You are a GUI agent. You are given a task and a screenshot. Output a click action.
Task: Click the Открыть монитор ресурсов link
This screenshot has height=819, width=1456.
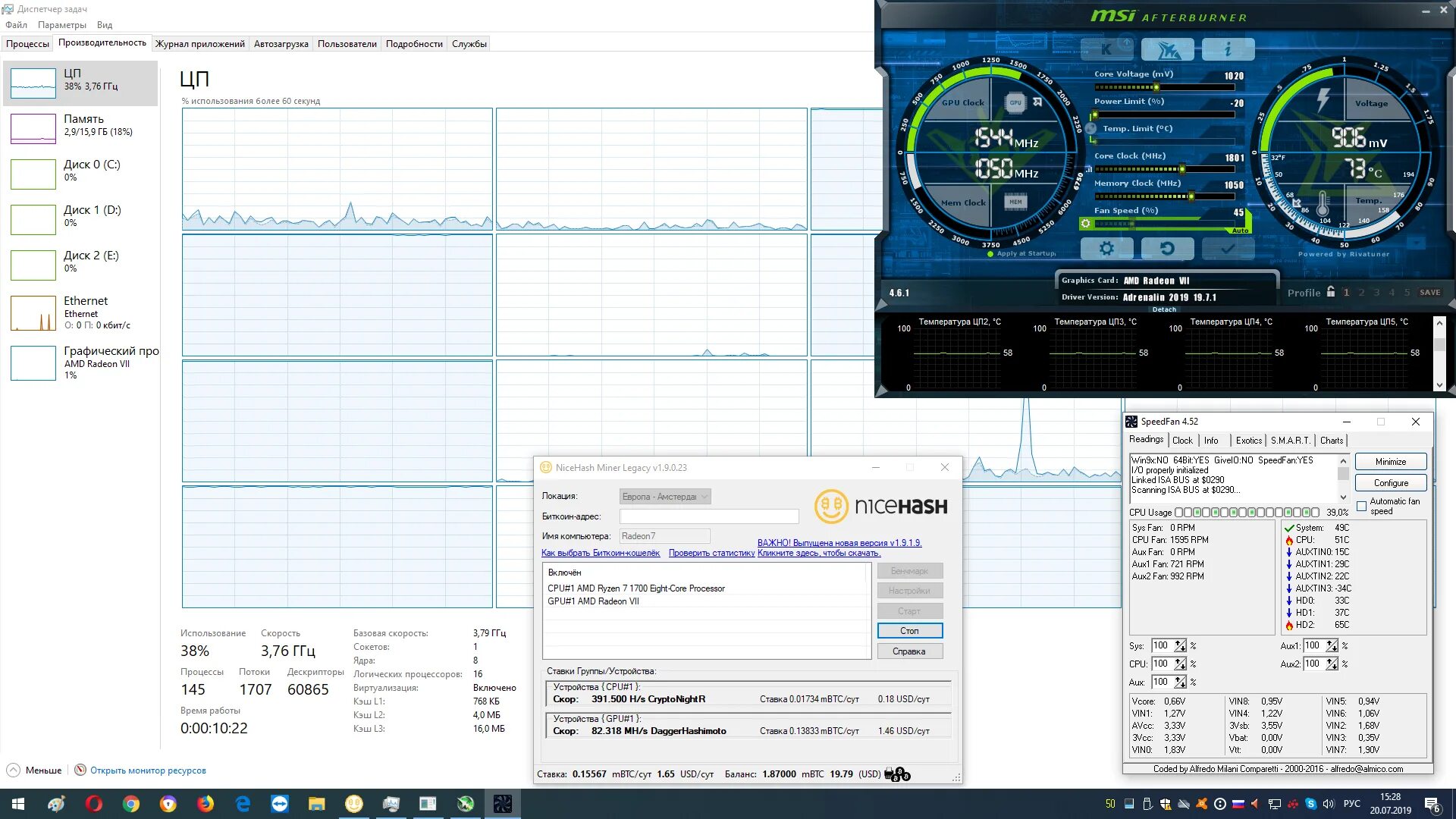pos(148,770)
